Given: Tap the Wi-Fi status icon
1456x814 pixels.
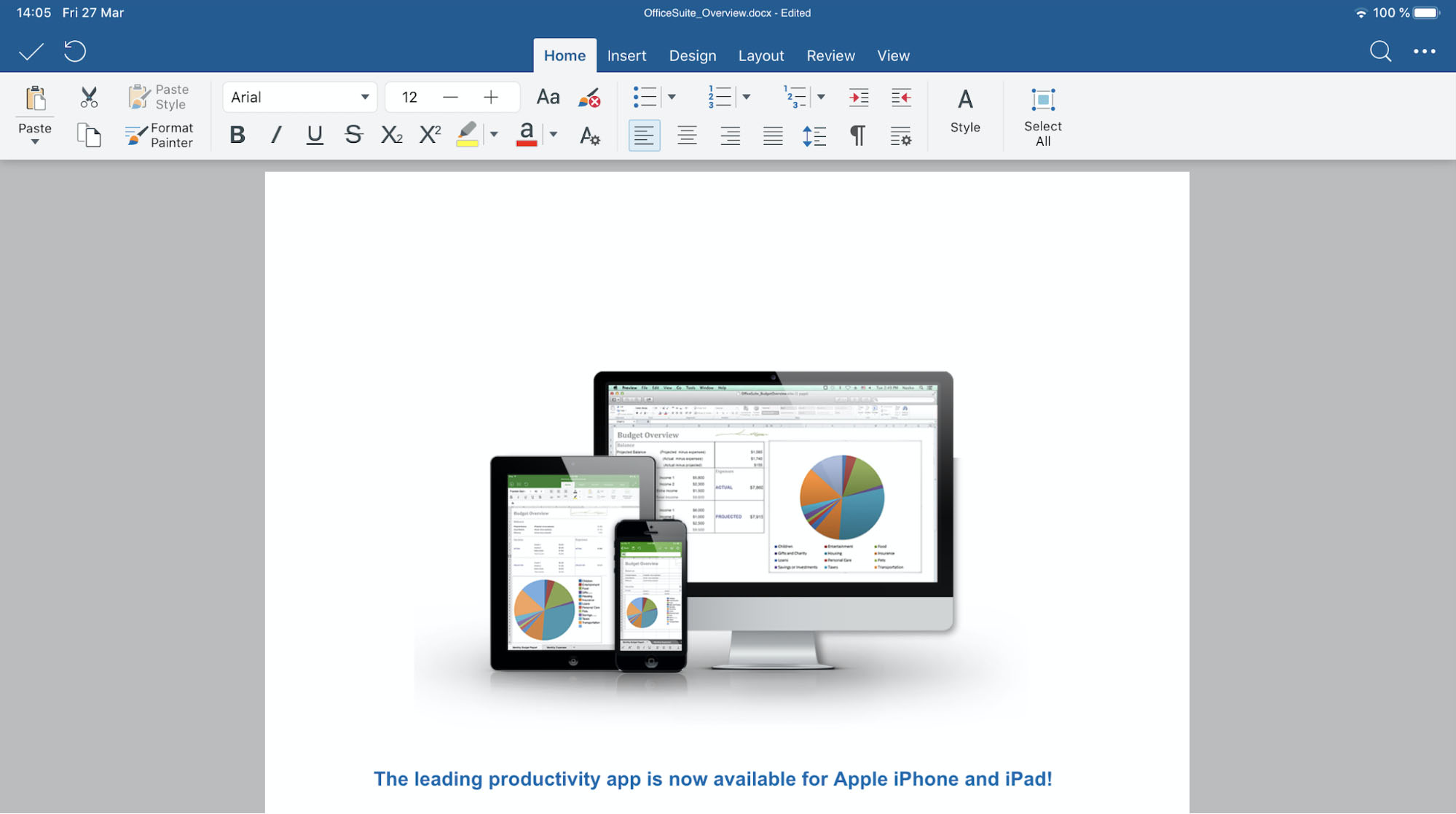Looking at the screenshot, I should tap(1360, 13).
